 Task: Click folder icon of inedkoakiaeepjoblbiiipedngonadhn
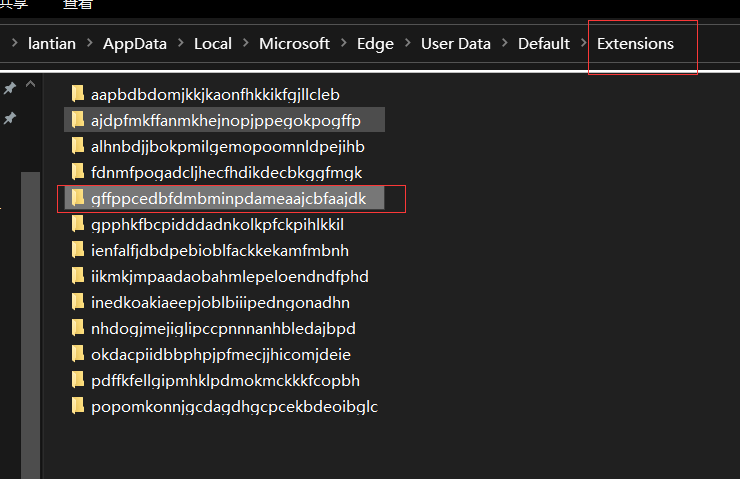78,301
